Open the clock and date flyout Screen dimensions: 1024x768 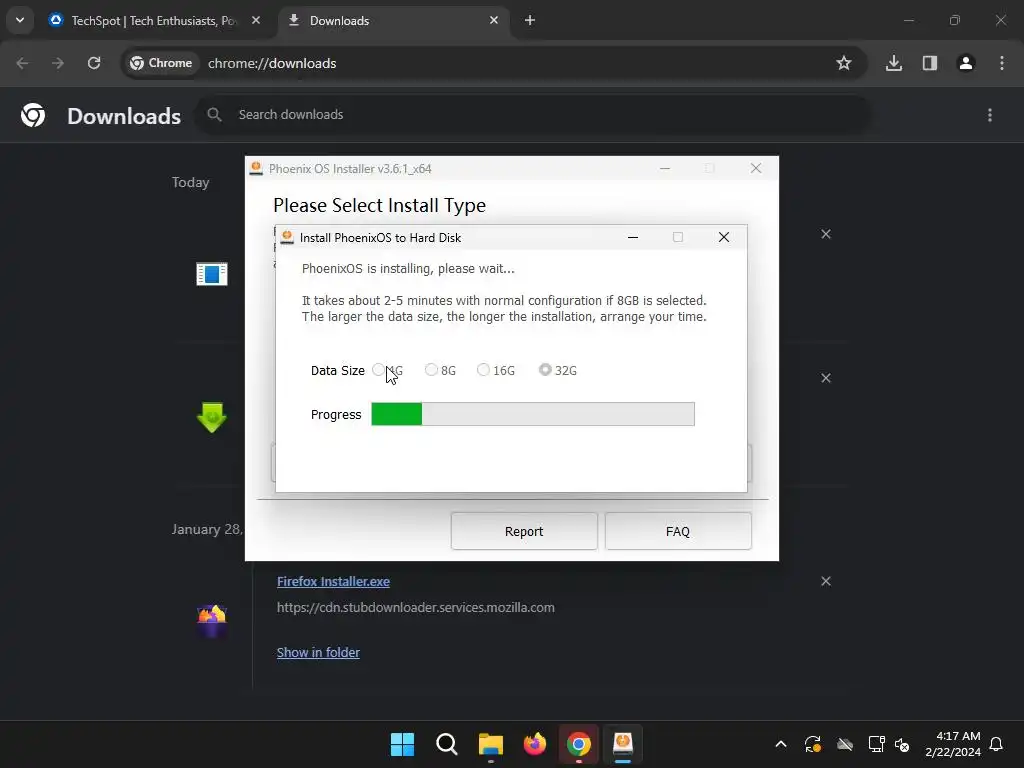[x=953, y=744]
